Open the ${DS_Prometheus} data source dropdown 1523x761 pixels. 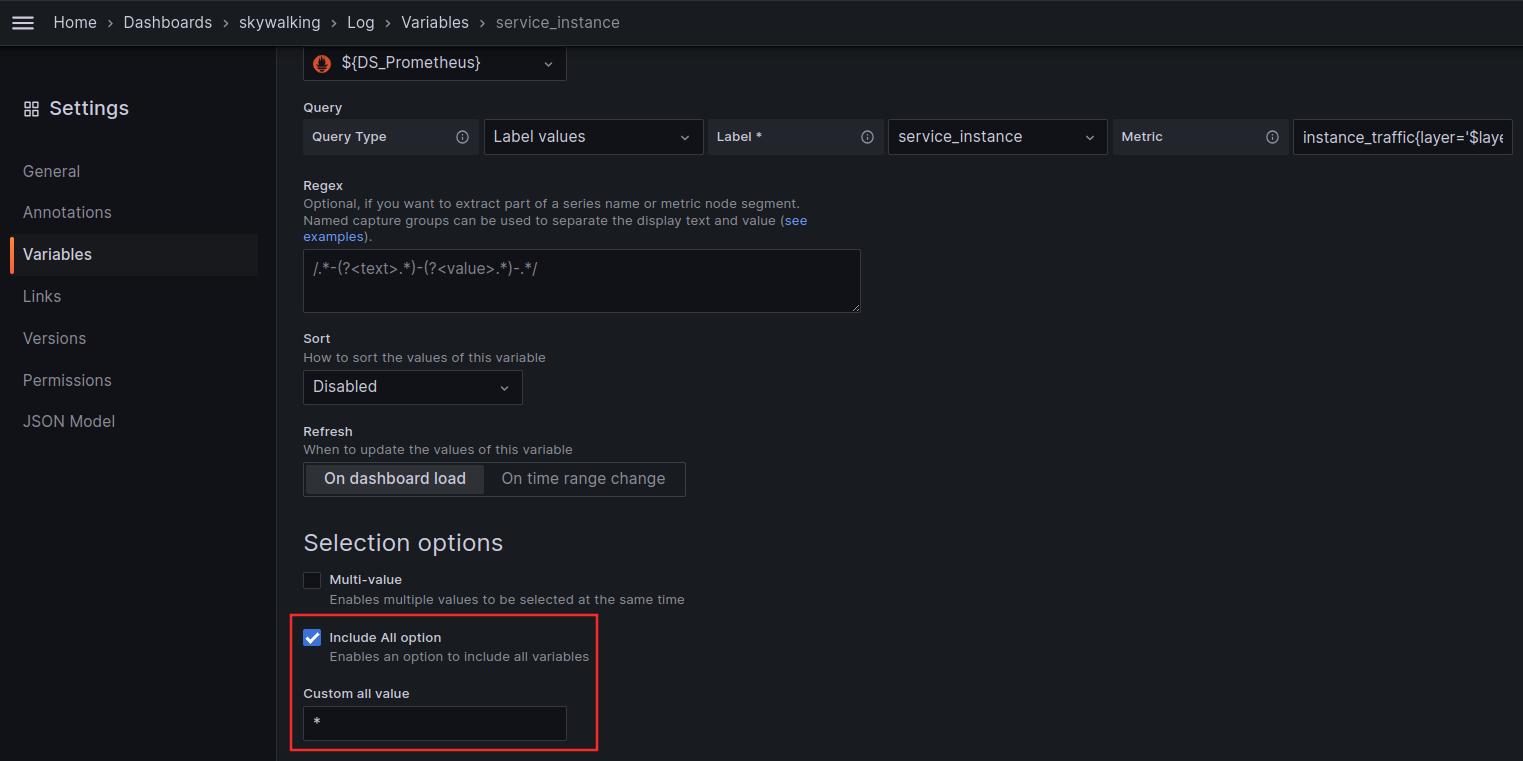coord(434,63)
